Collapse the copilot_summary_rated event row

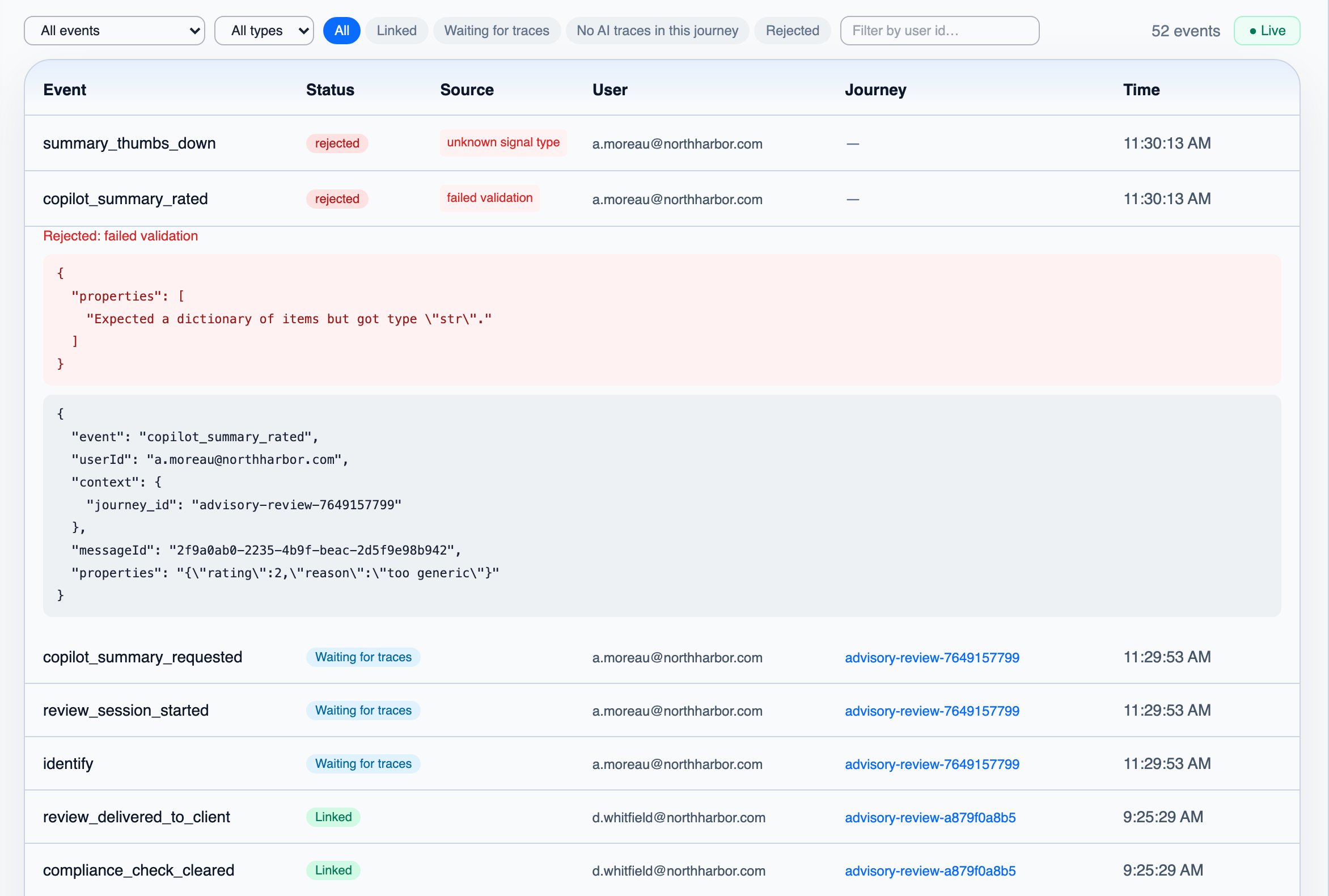pyautogui.click(x=662, y=199)
